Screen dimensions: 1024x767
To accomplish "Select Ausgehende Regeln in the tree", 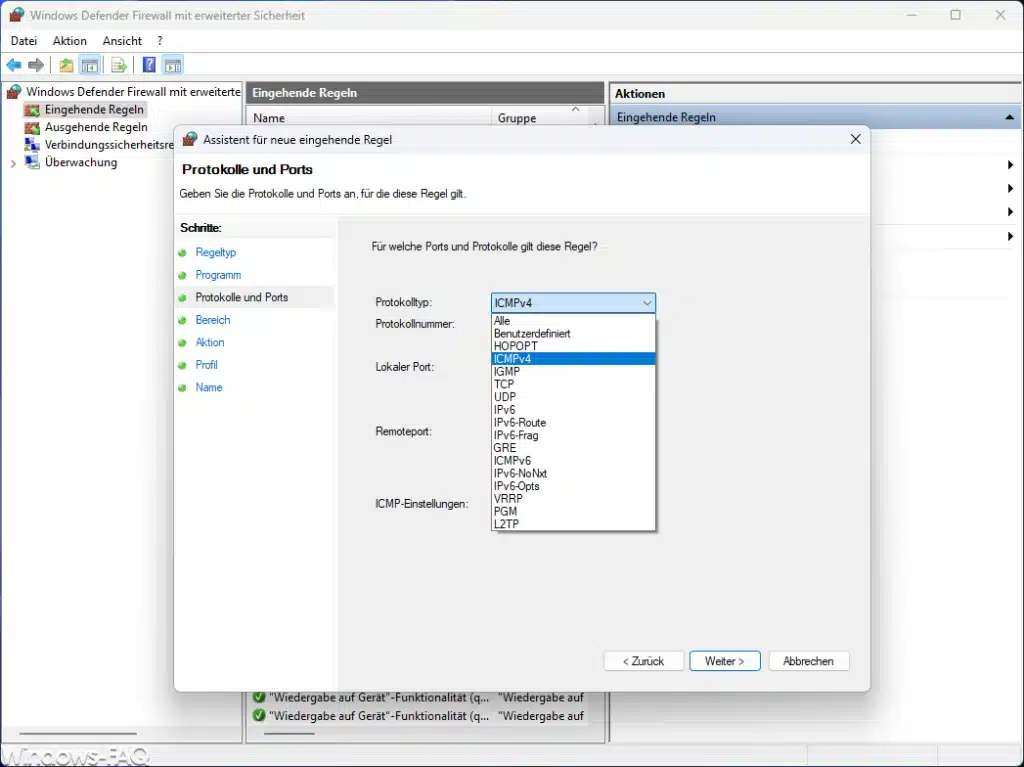I will click(96, 127).
